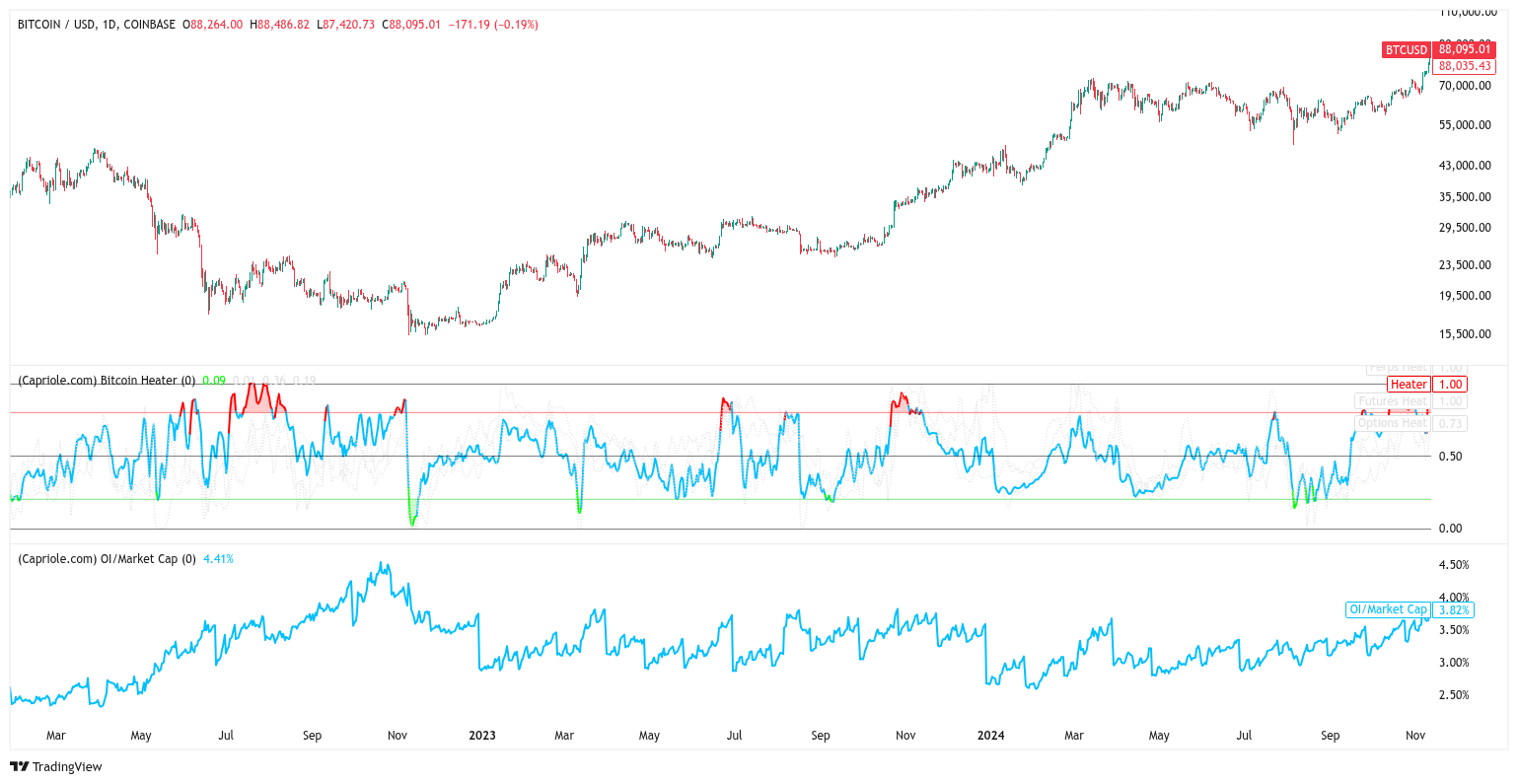Image resolution: width=1518 pixels, height=784 pixels.
Task: Click the 2024 label on the time axis
Action: click(990, 735)
